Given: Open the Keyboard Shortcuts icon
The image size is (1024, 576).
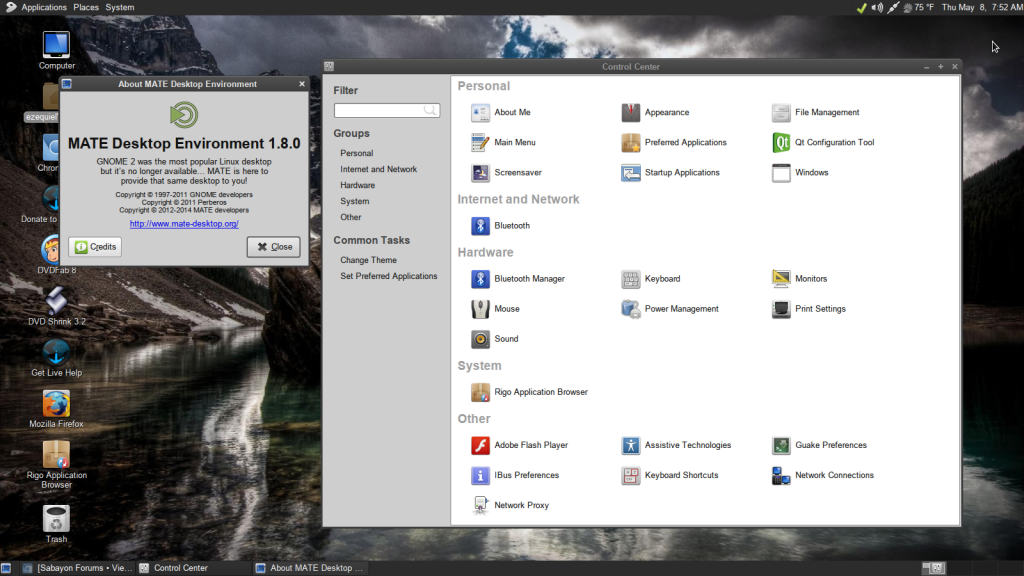Looking at the screenshot, I should (x=630, y=475).
